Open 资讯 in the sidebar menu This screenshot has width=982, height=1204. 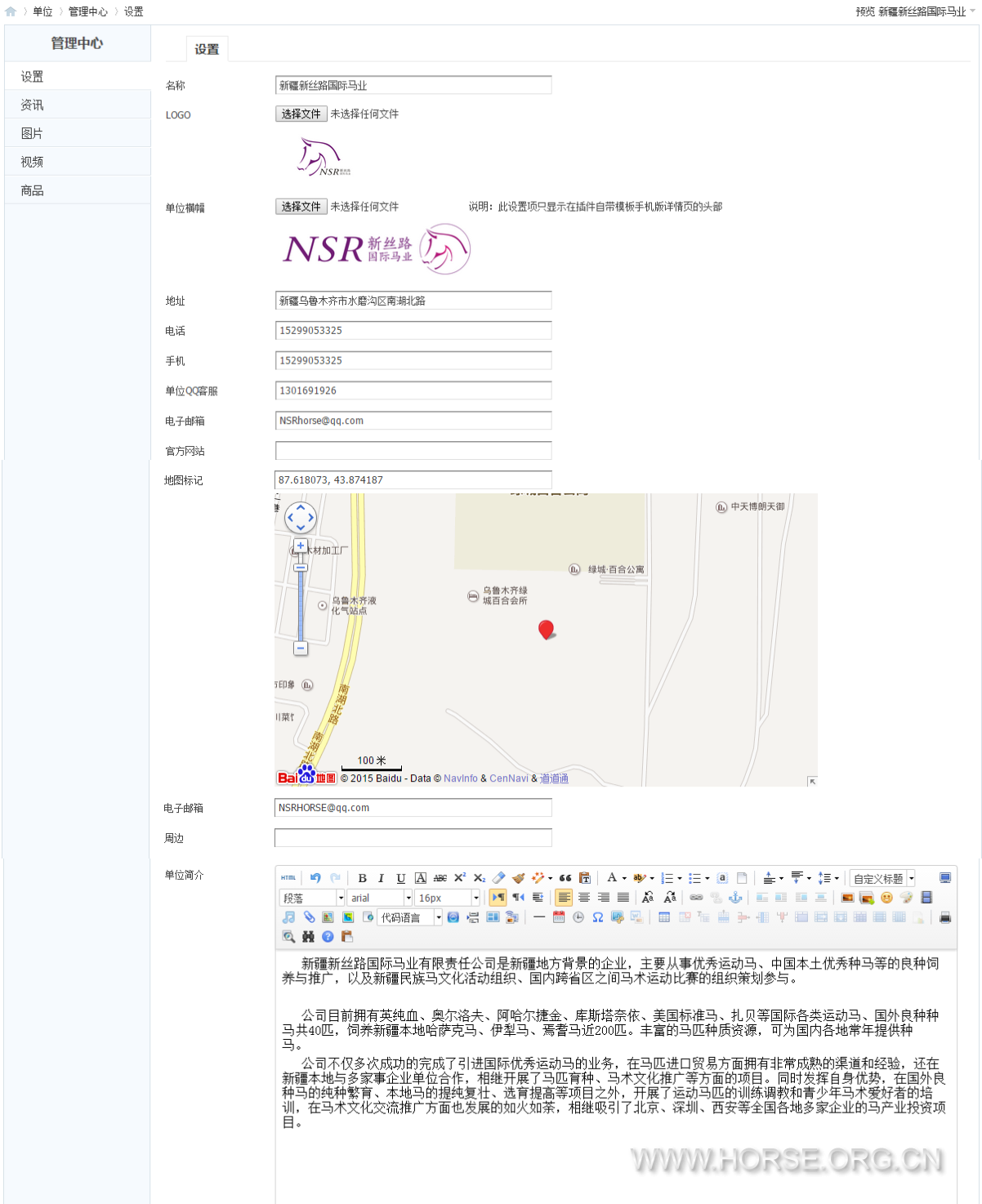click(x=78, y=105)
